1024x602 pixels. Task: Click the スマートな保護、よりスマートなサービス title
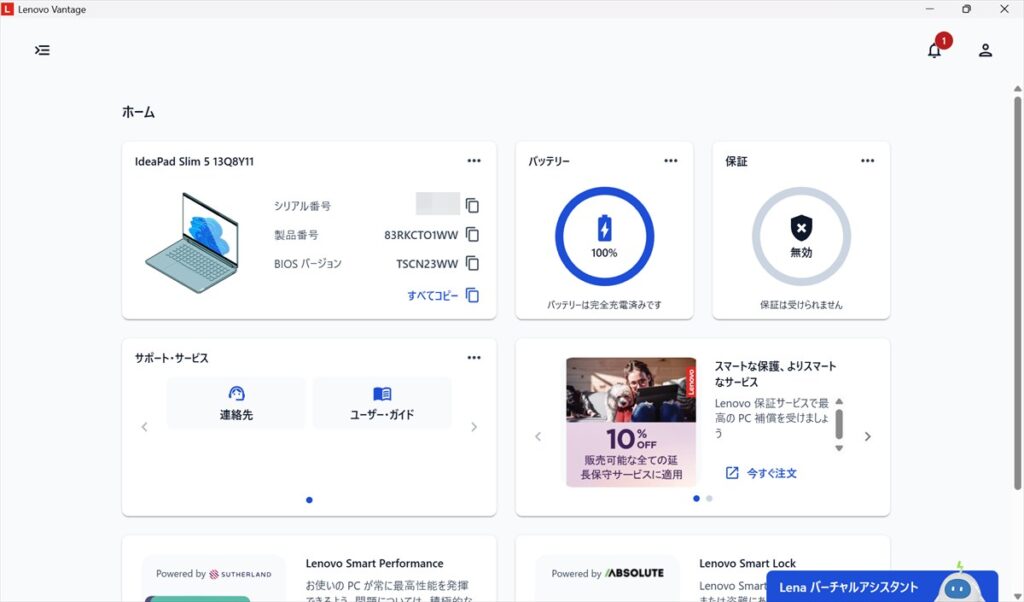[x=775, y=373]
